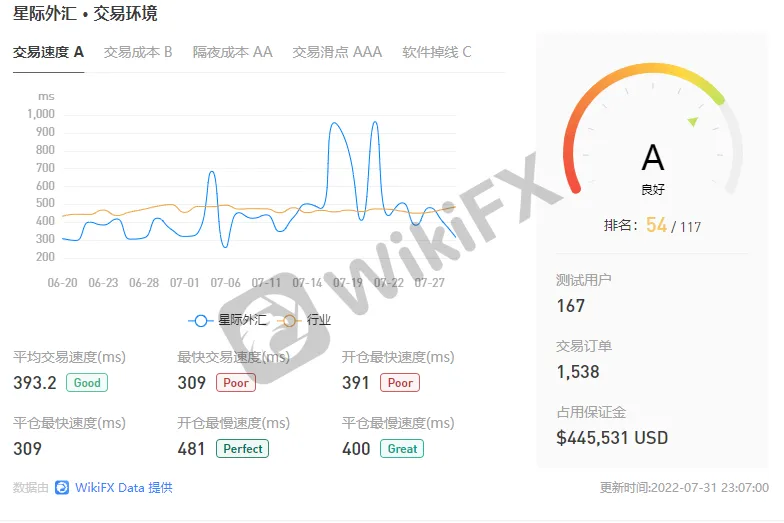Click the Good badge for average speed

tap(87, 383)
